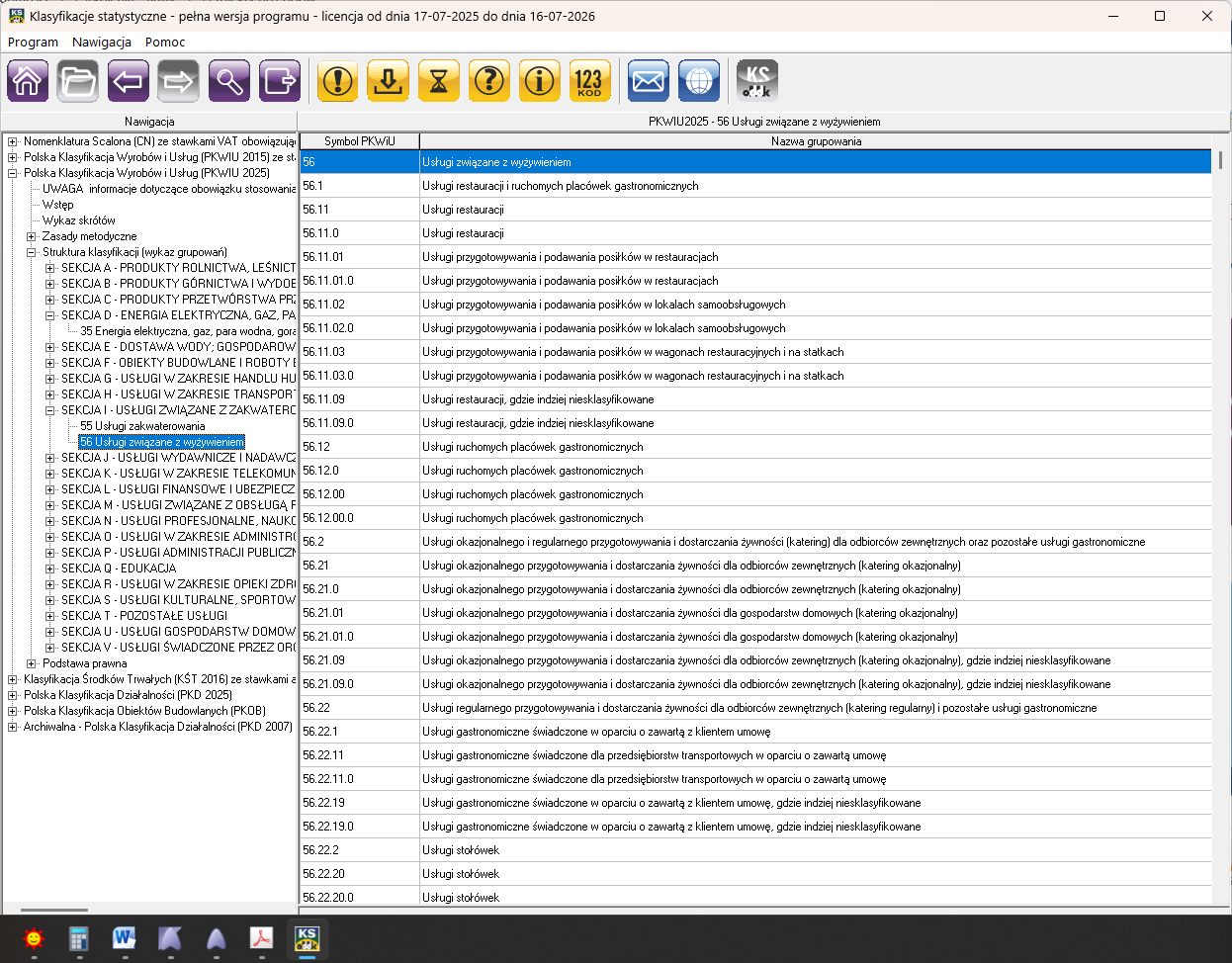Click the yellow question mark help icon
The width and height of the screenshot is (1232, 963).
tap(489, 81)
